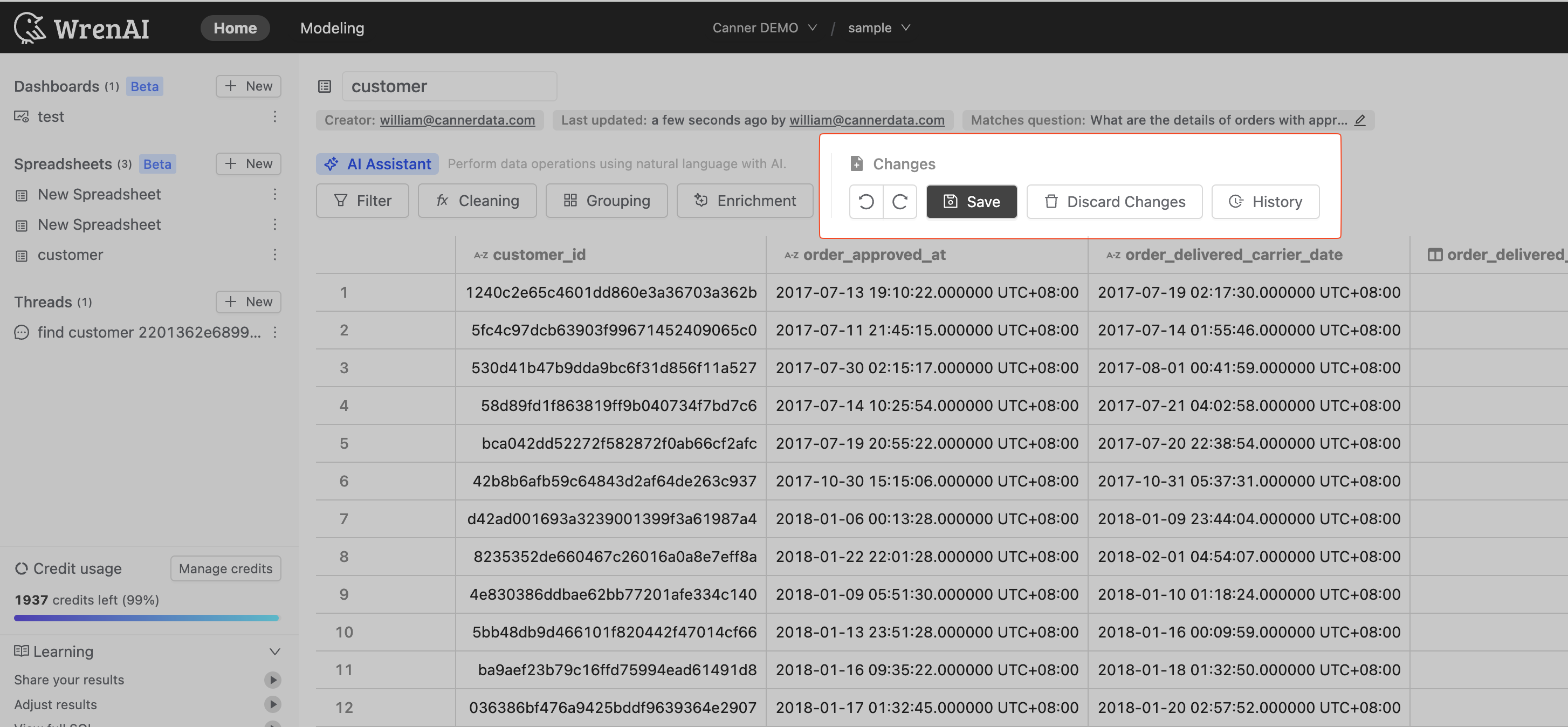Open last updated by william@cannerdata.com link

(867, 120)
